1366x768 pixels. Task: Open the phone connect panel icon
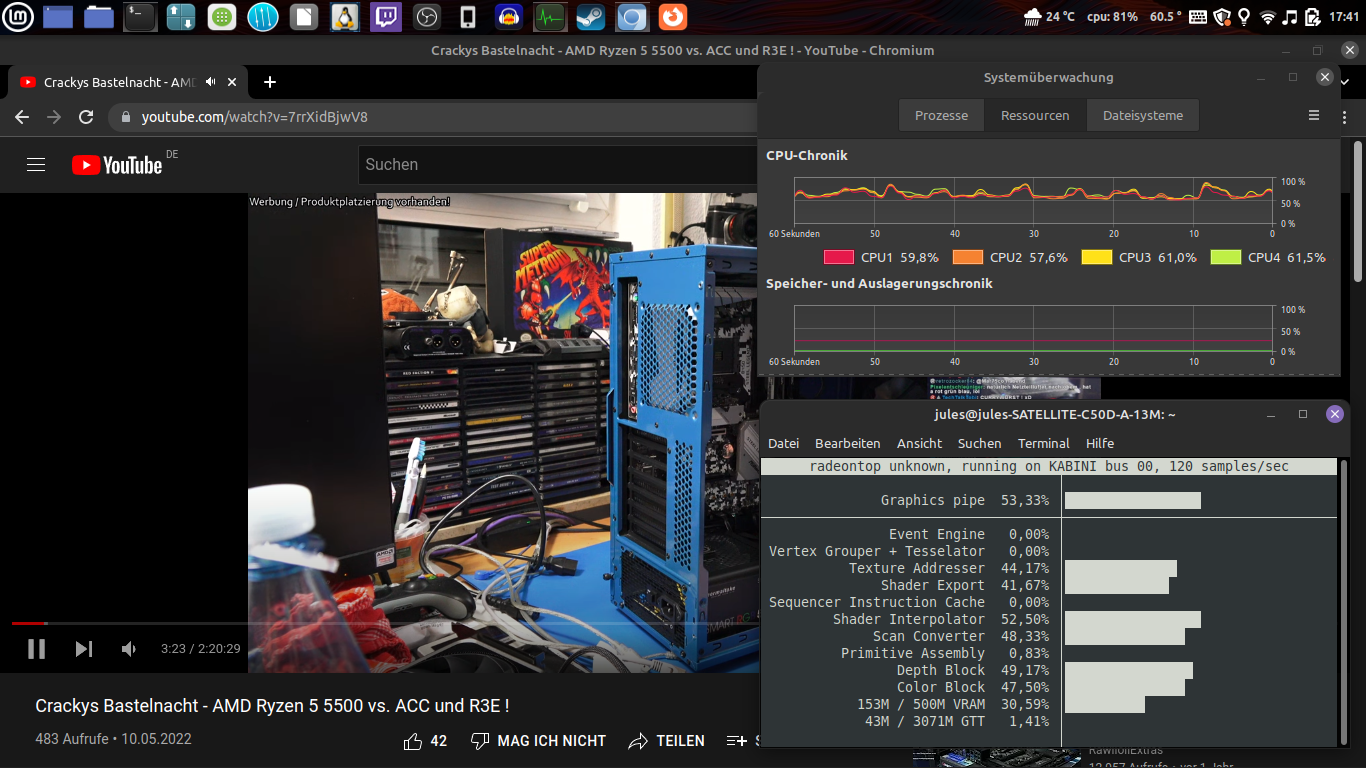coord(467,16)
